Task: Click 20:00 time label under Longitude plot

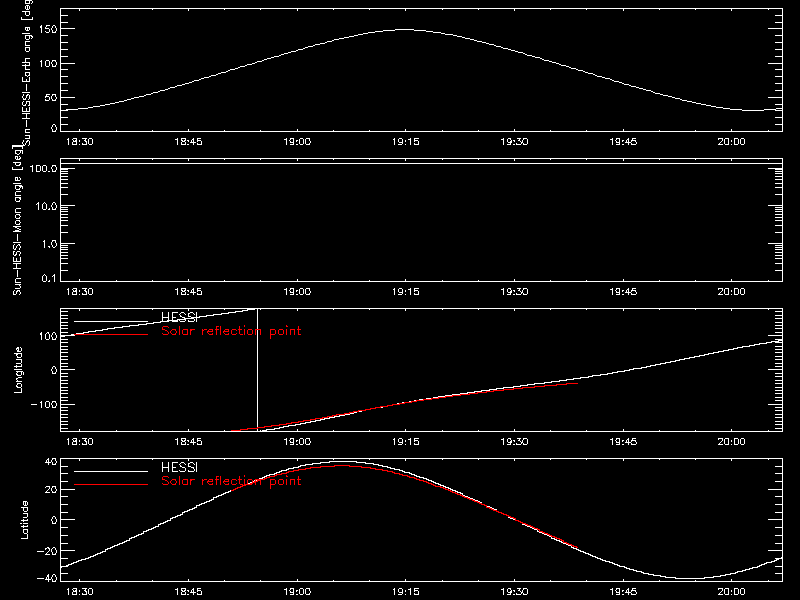Action: (x=731, y=442)
